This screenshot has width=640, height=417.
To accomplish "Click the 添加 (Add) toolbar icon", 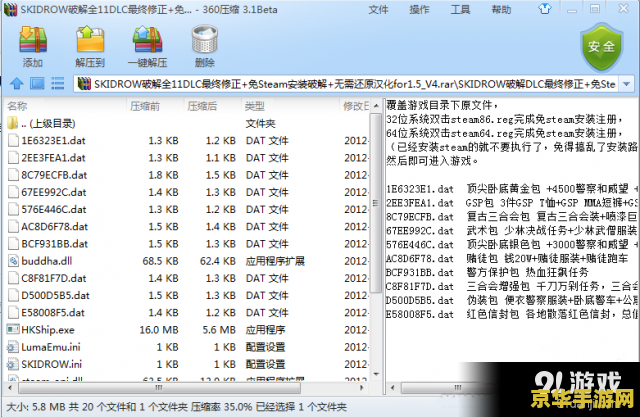I will point(33,40).
